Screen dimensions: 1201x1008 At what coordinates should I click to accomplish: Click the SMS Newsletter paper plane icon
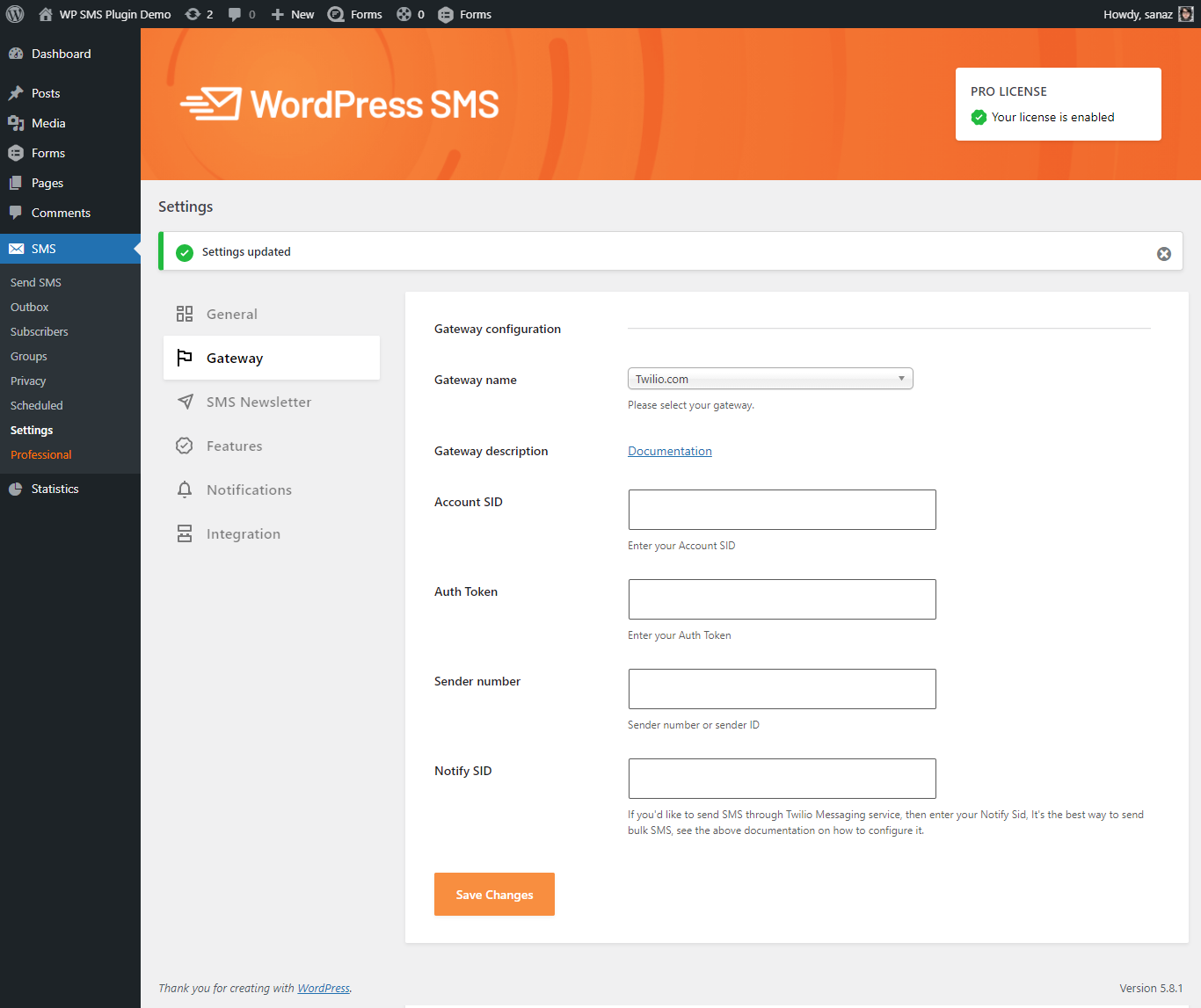(185, 402)
